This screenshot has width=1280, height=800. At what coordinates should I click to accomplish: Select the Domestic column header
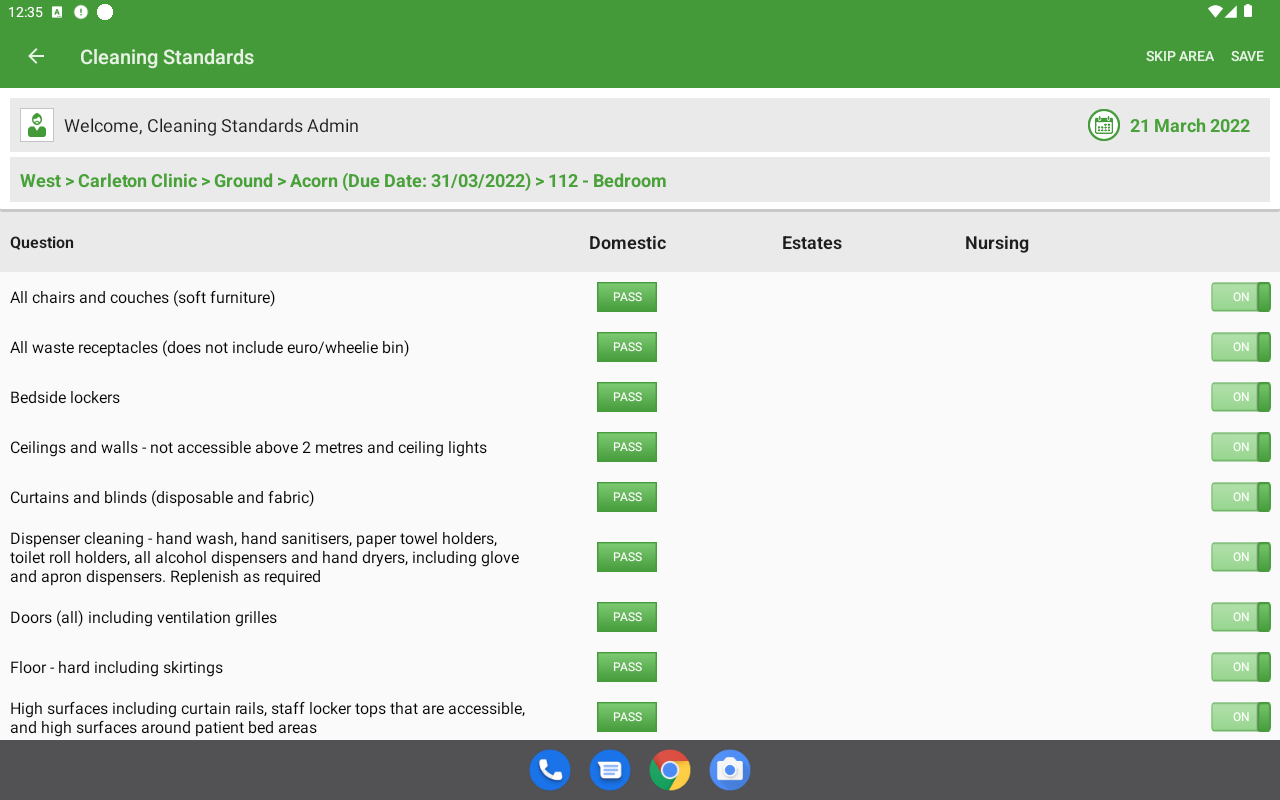[x=627, y=243]
